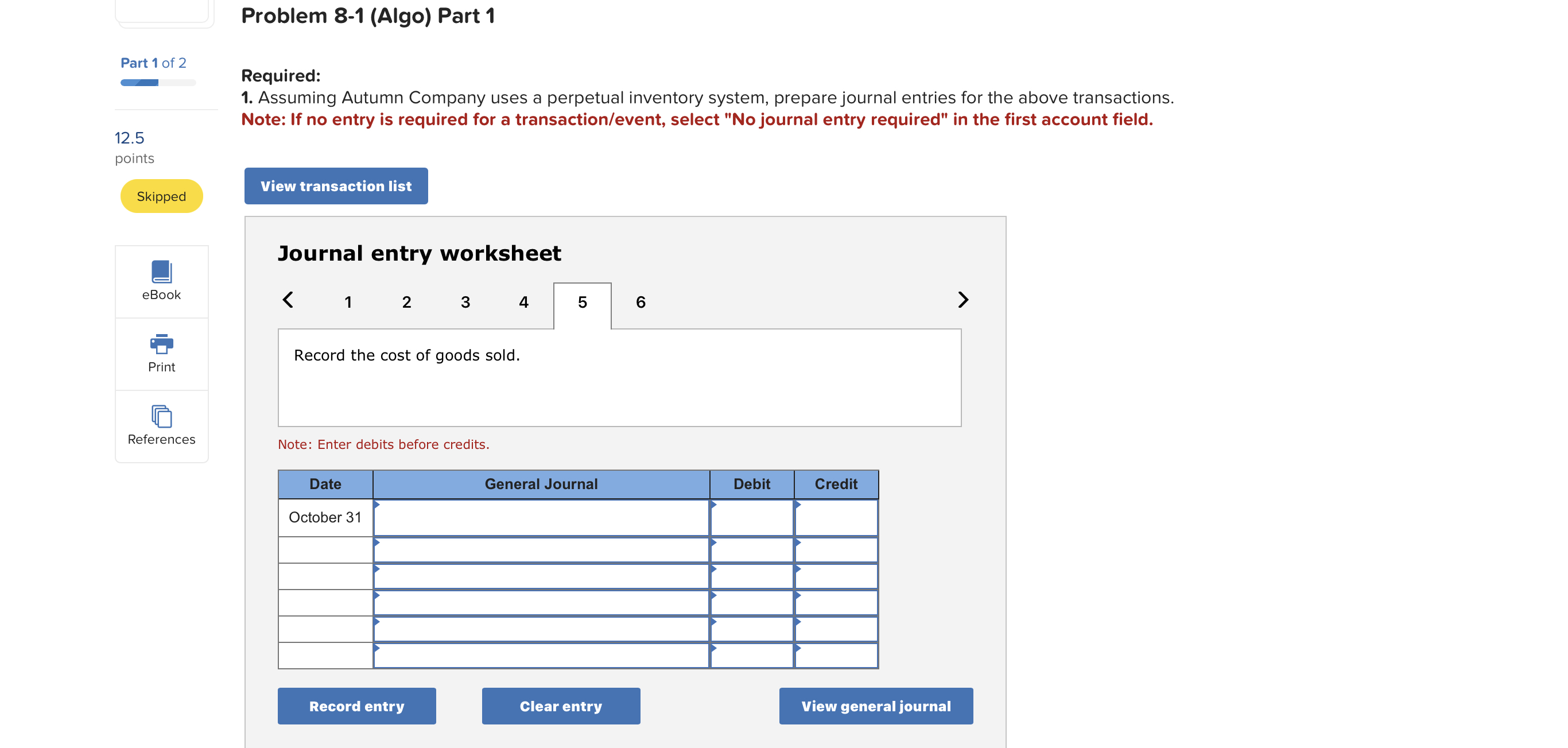Click the Record entry button

[356, 706]
